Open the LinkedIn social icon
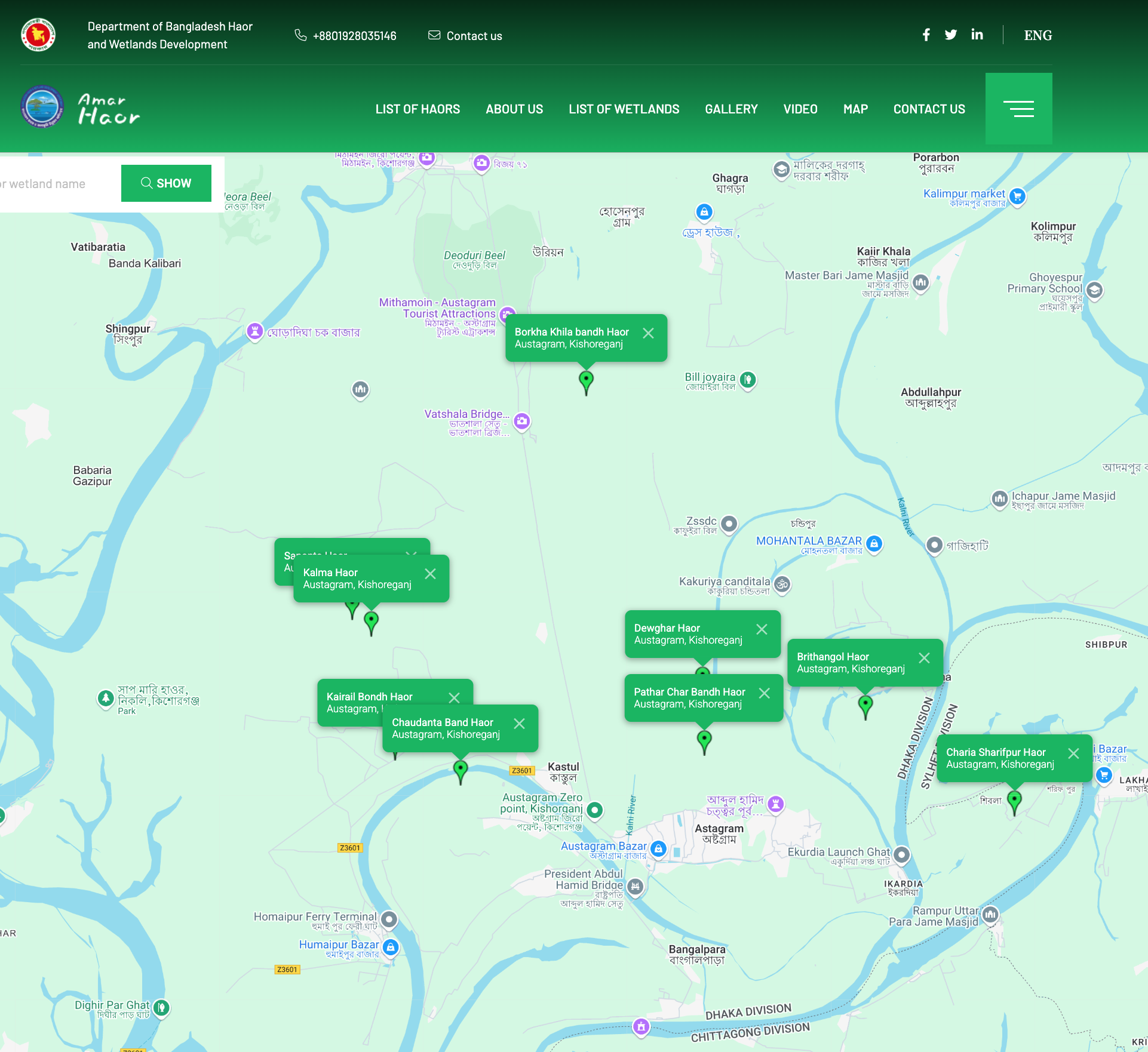 977,35
